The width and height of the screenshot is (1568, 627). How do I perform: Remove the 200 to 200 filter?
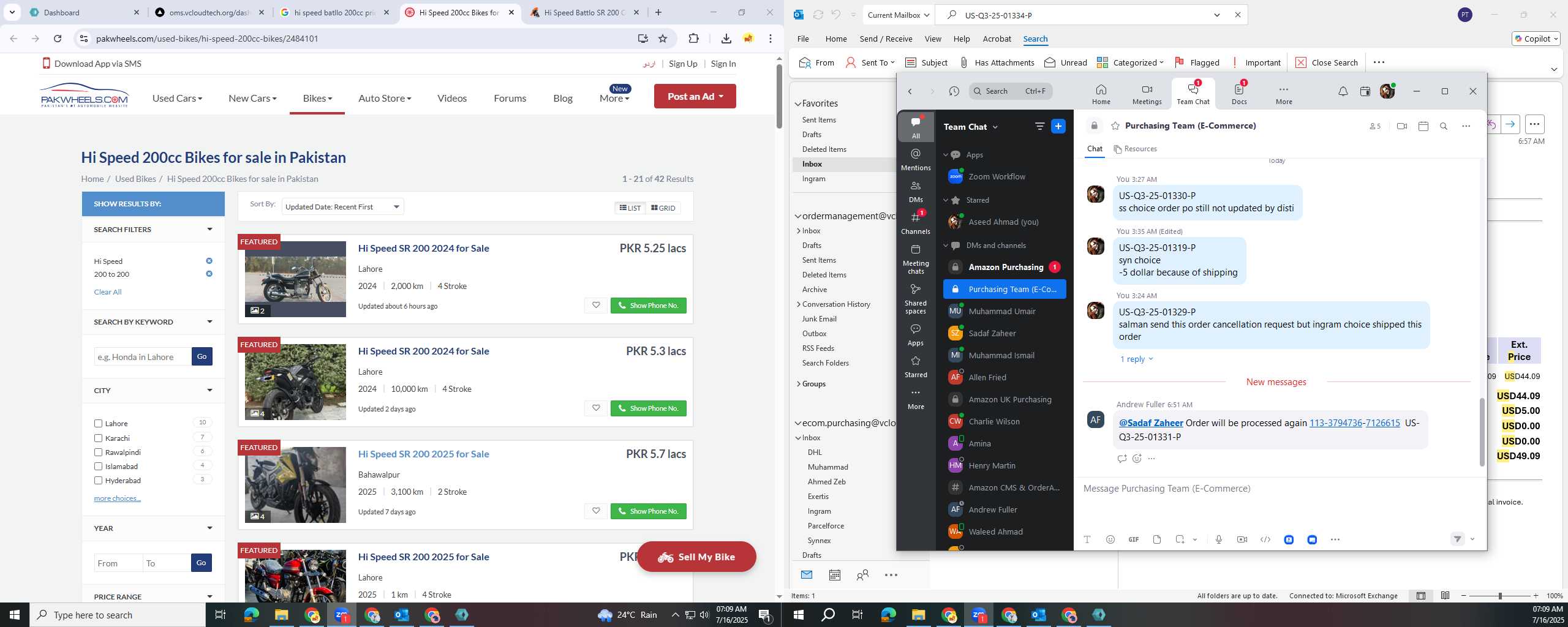(x=209, y=274)
